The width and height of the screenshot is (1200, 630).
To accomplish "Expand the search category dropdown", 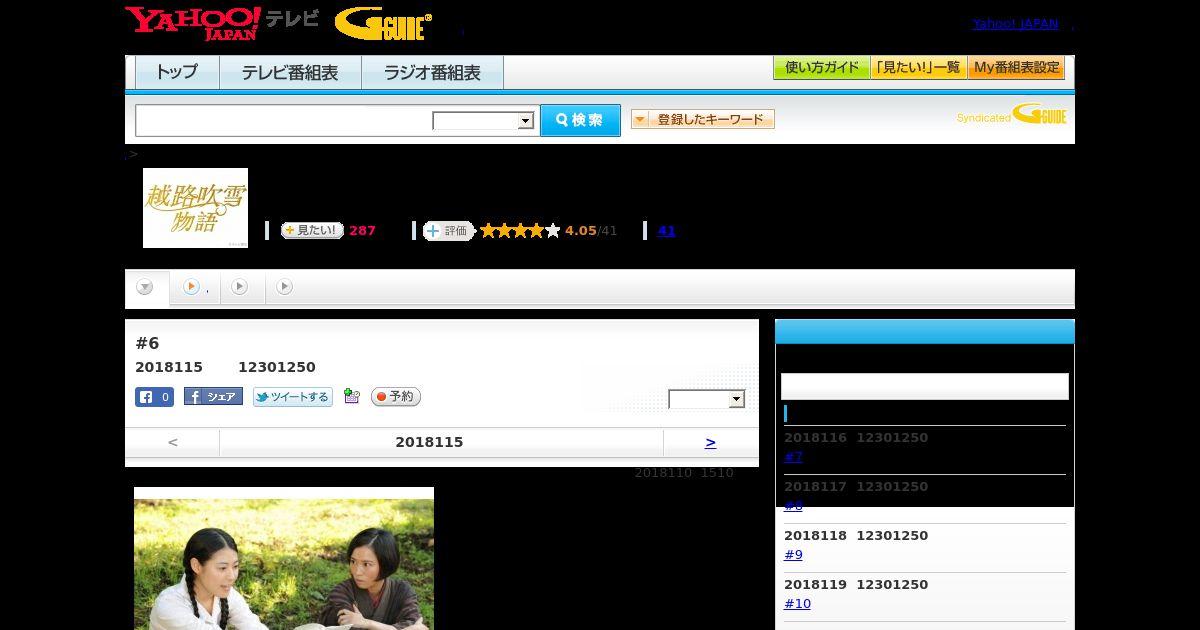I will [x=484, y=121].
